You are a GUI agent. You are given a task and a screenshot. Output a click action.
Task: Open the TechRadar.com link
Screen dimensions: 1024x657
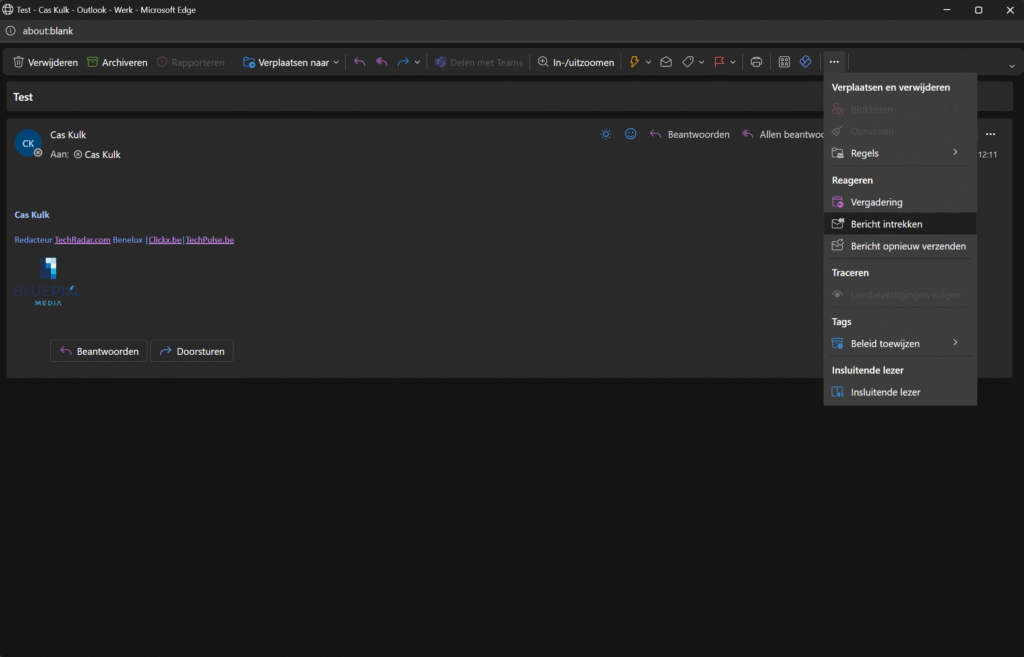pos(82,240)
